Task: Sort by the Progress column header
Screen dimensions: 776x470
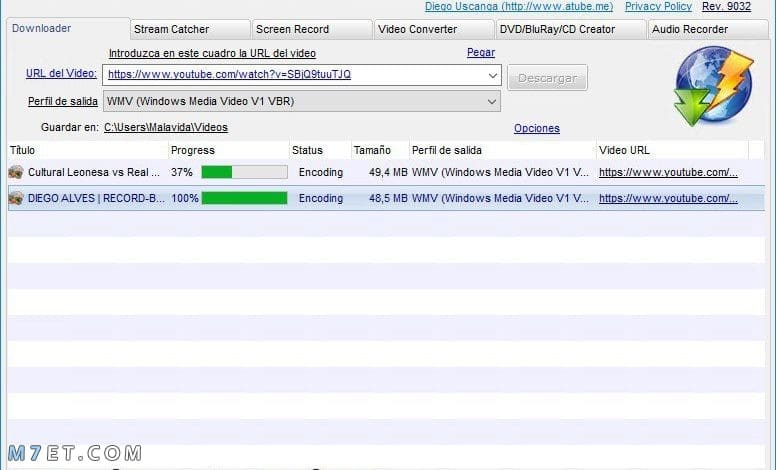Action: point(229,150)
